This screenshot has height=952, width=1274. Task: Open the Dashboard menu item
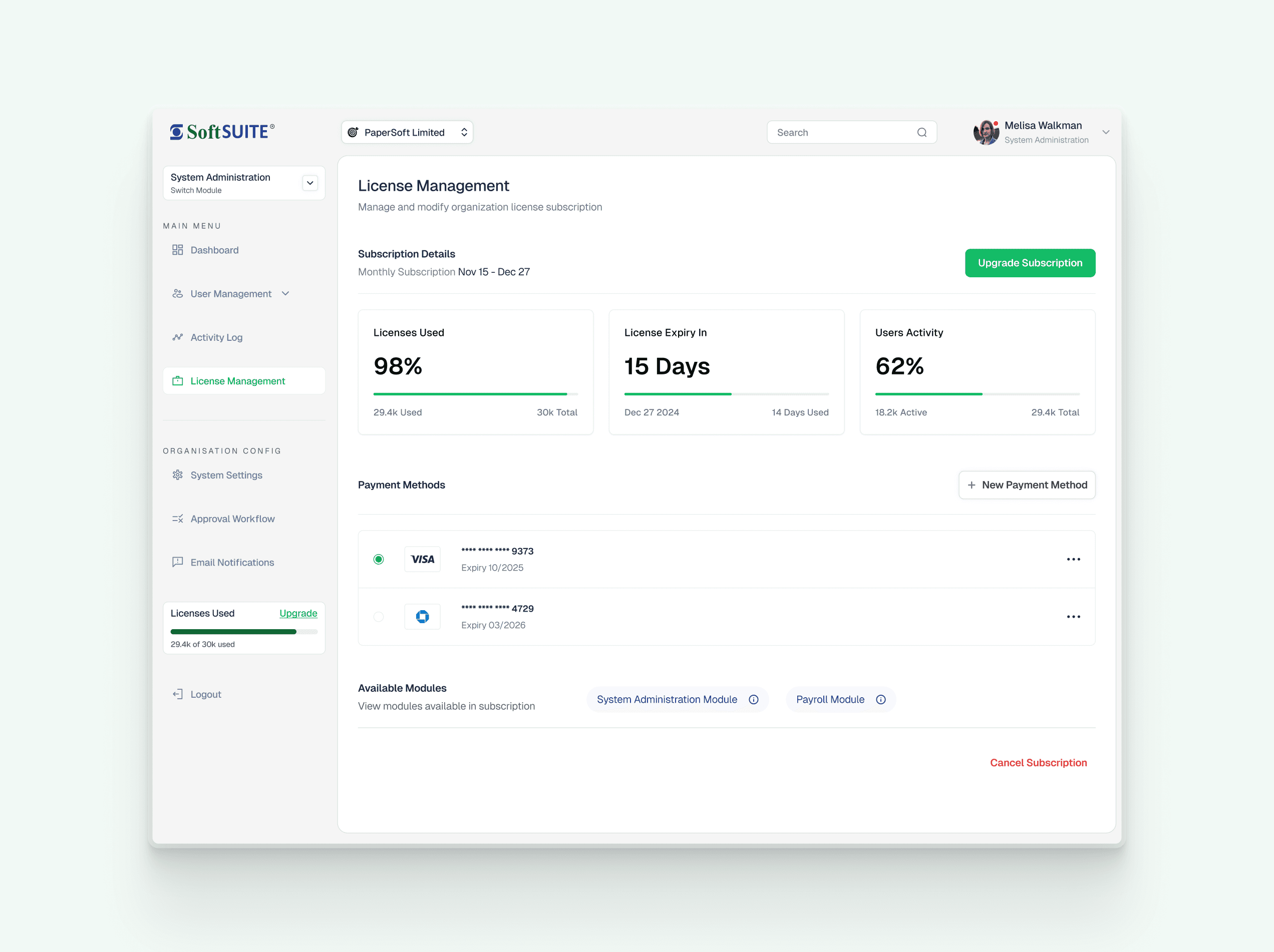click(x=243, y=250)
